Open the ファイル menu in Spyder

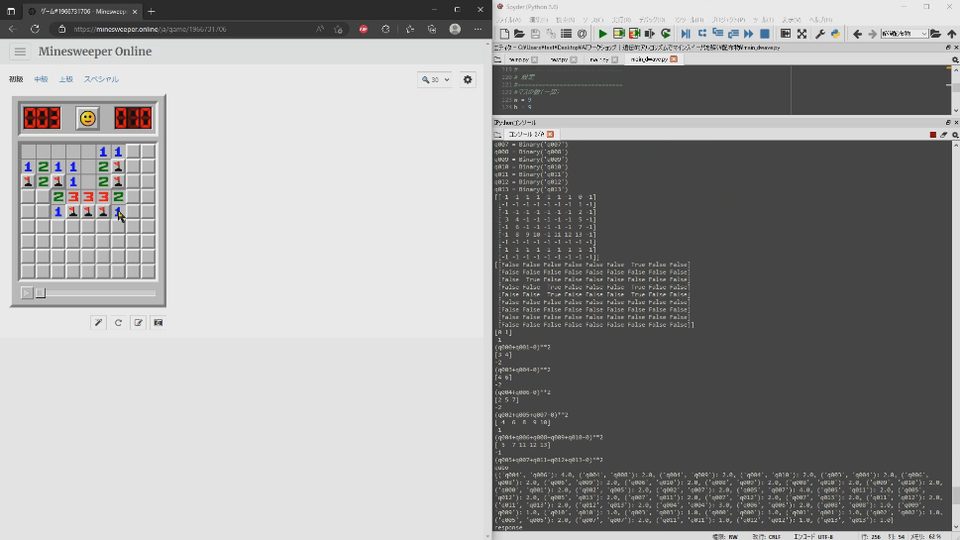click(x=508, y=20)
